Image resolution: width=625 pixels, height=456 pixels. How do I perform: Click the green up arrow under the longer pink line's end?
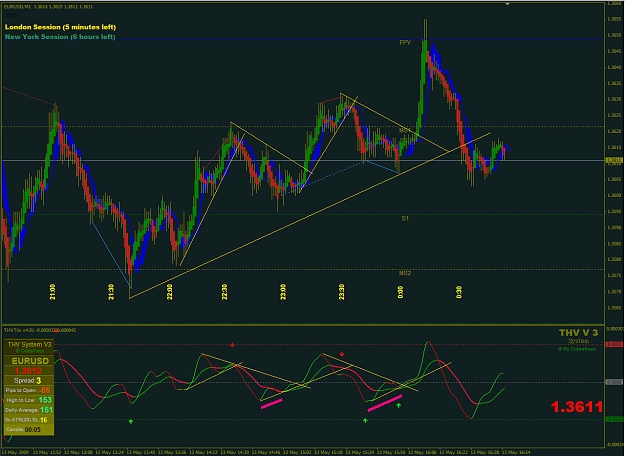click(399, 405)
